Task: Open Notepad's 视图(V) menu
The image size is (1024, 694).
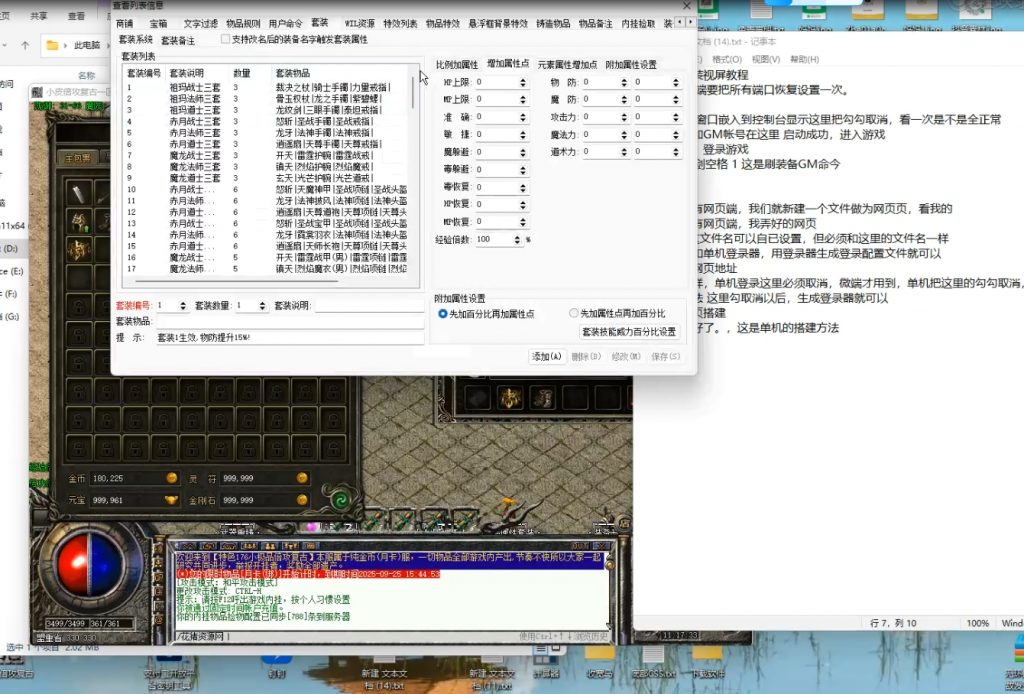Action: [x=766, y=59]
